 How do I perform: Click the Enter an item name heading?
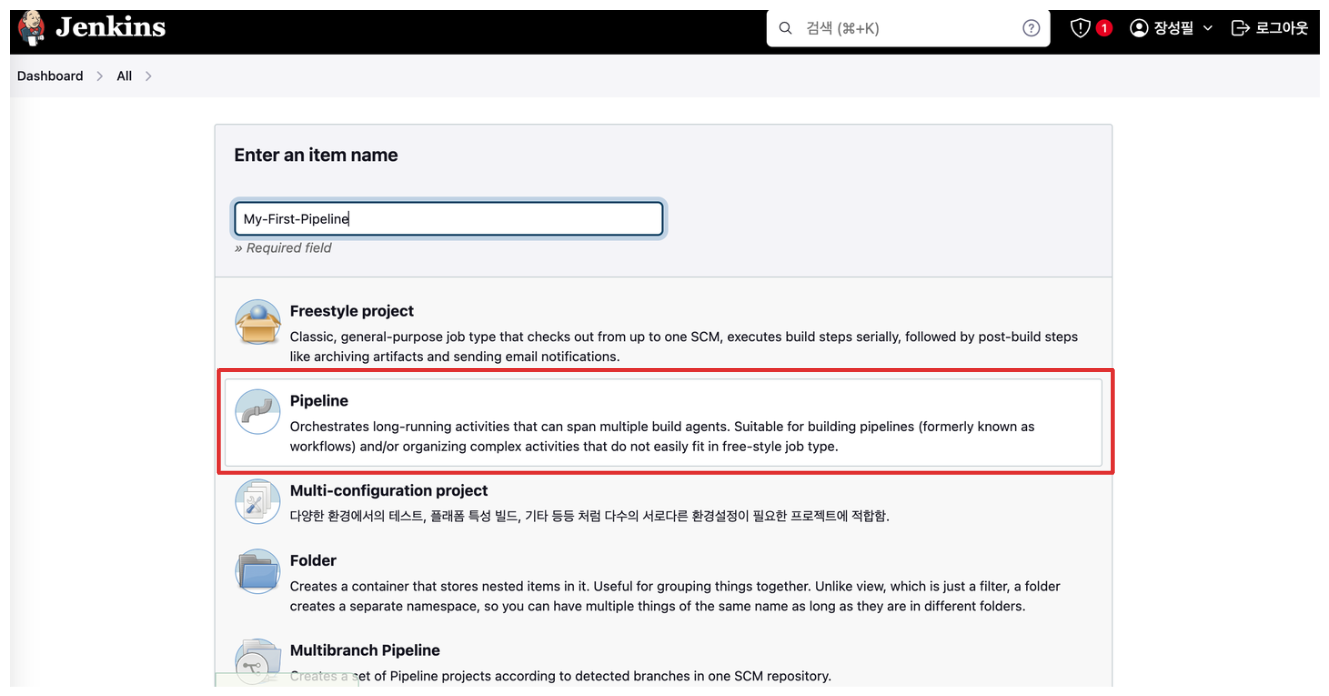coord(316,155)
